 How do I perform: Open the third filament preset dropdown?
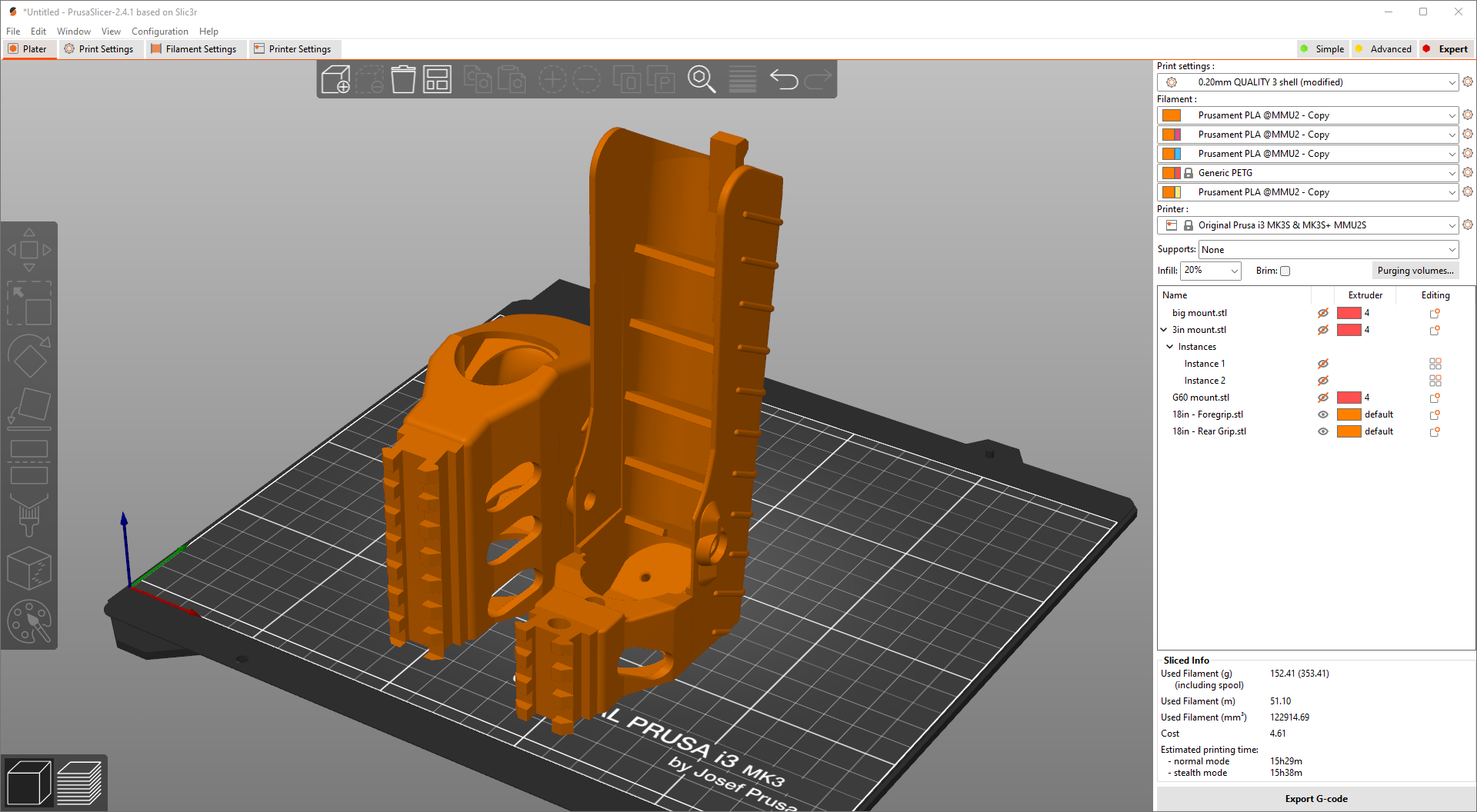click(x=1308, y=154)
